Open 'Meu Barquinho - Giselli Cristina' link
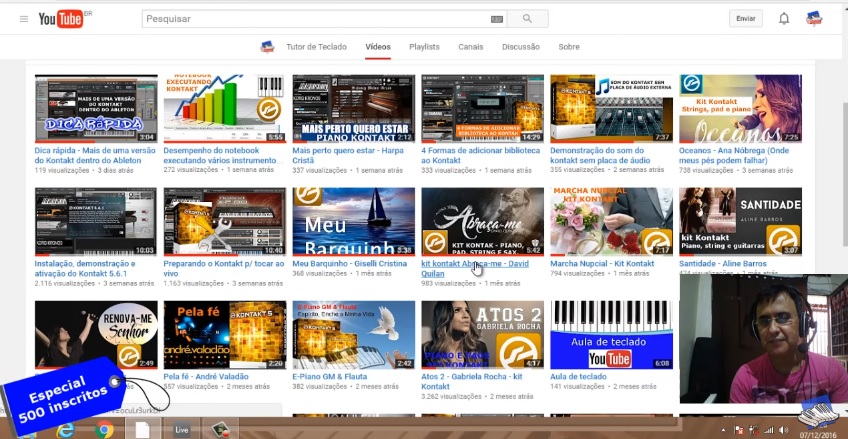848x439 pixels. (349, 264)
